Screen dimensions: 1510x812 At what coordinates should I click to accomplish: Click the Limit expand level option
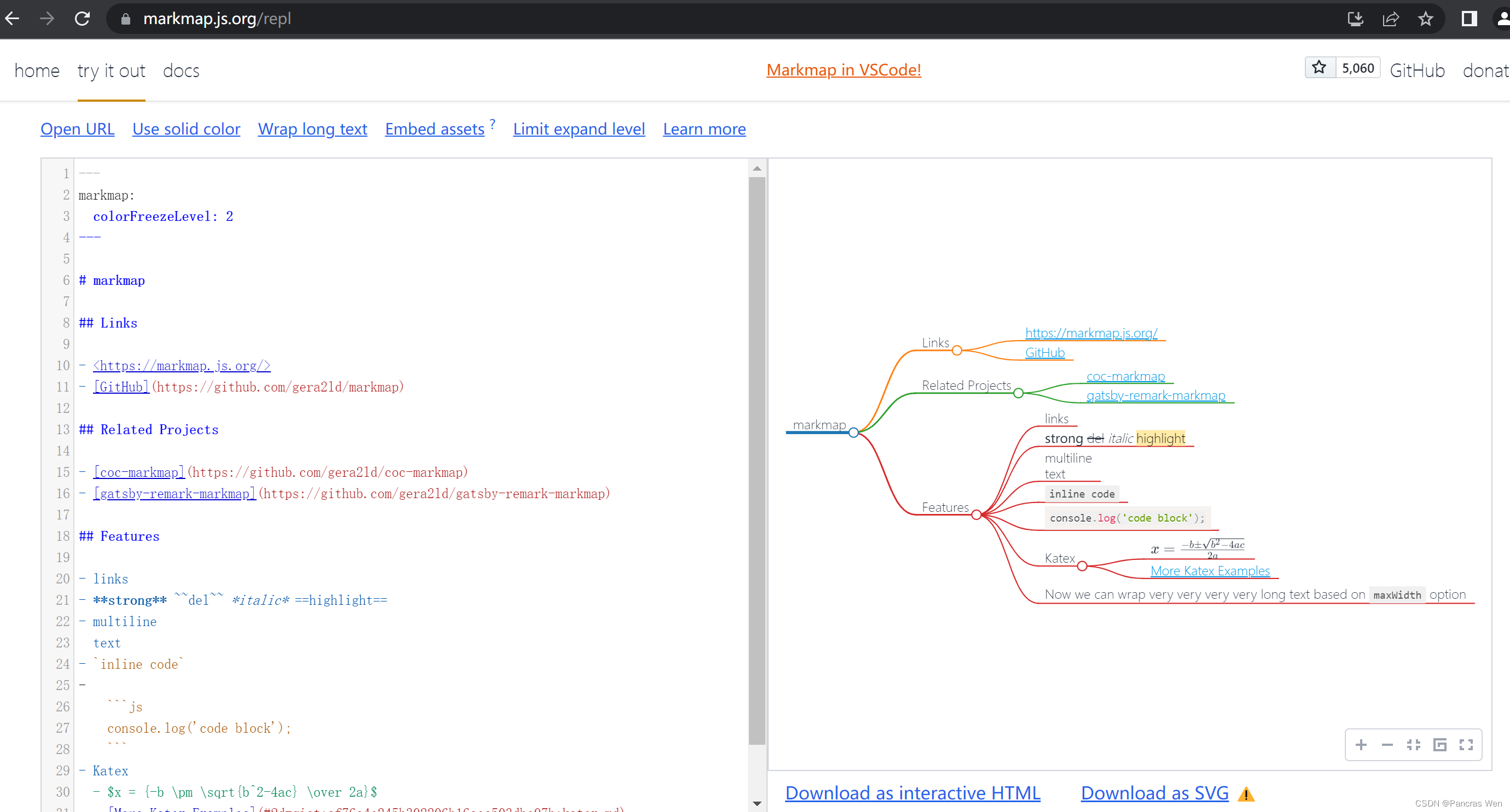coord(579,128)
